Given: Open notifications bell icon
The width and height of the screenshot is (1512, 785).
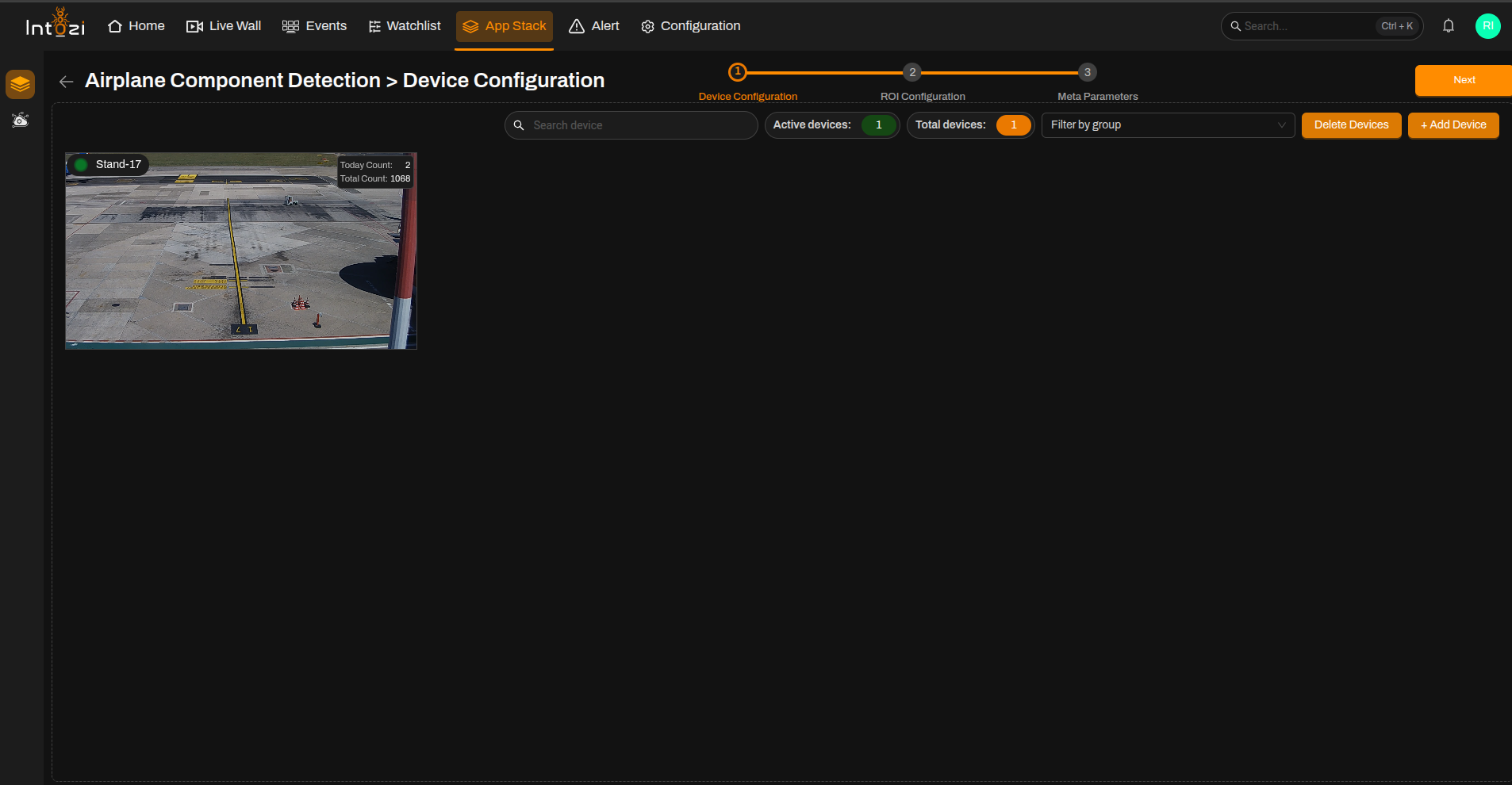Looking at the screenshot, I should [1449, 26].
